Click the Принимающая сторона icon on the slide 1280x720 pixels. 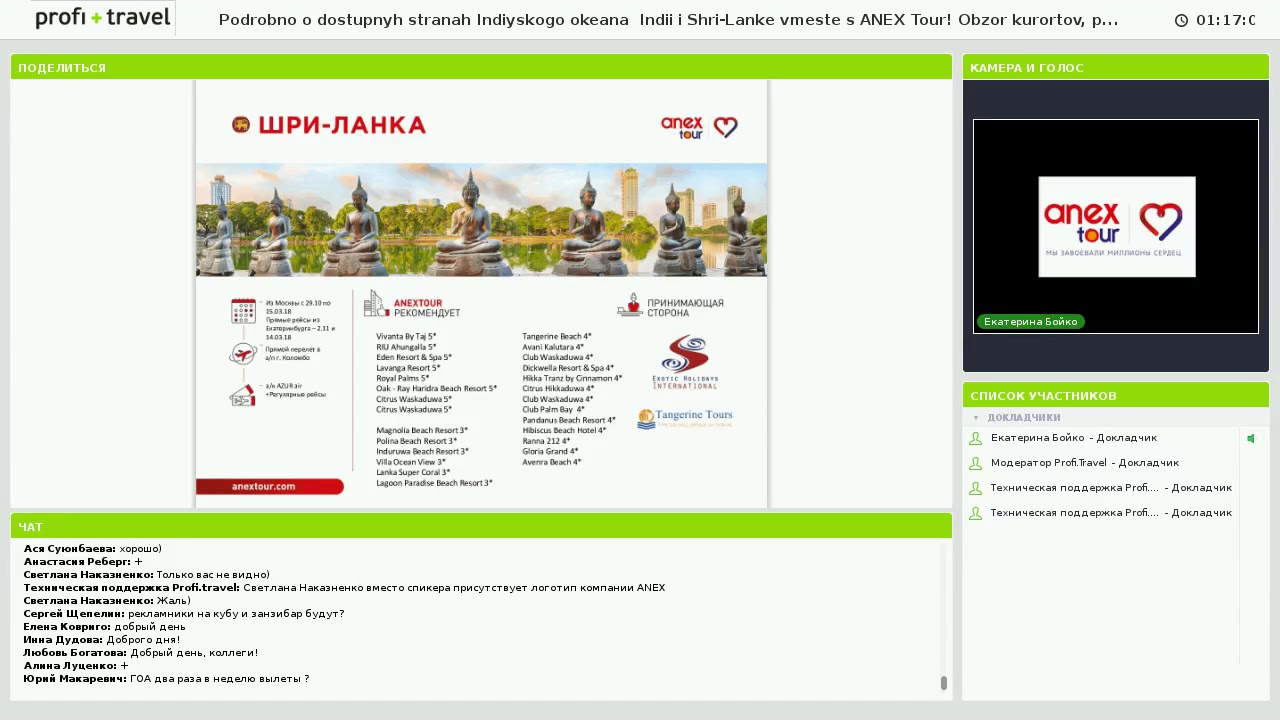coord(629,305)
